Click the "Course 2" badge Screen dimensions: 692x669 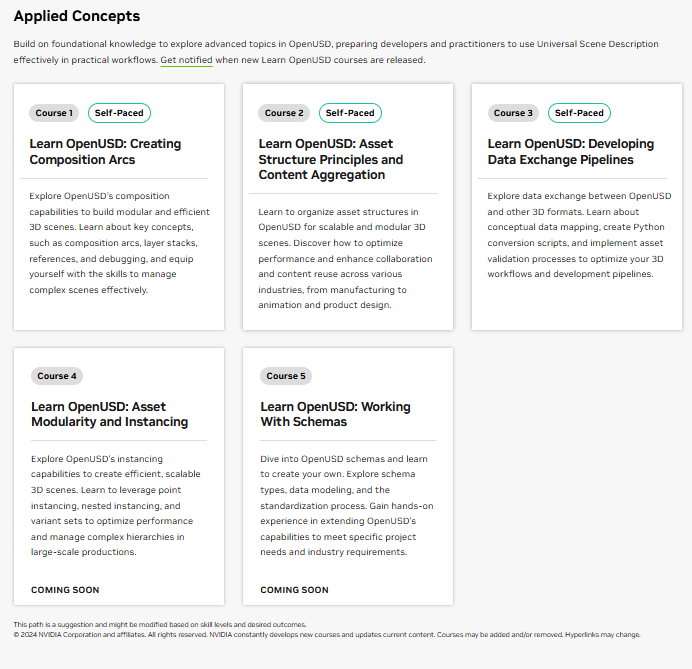(284, 113)
